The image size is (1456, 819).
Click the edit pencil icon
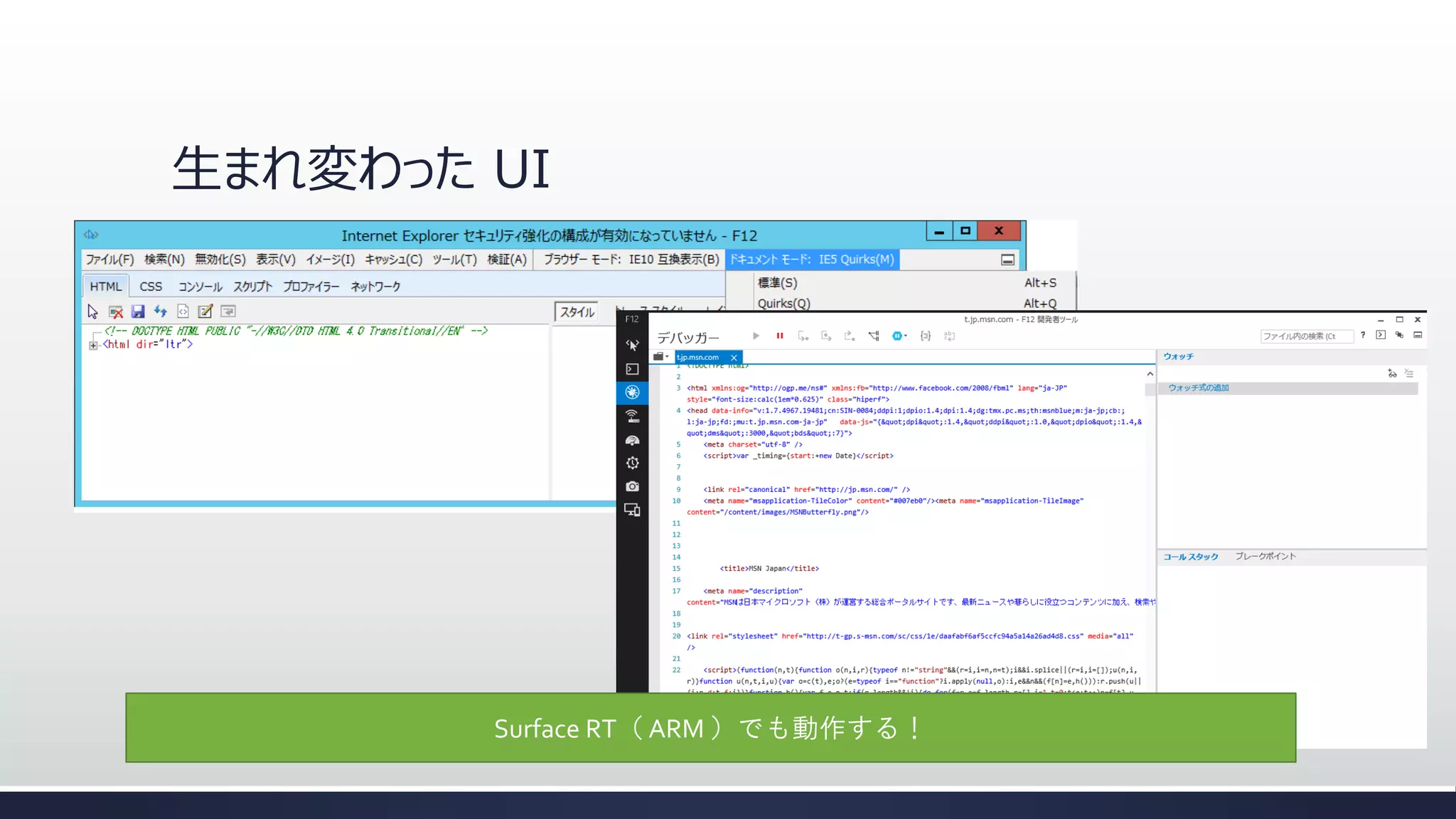205,311
